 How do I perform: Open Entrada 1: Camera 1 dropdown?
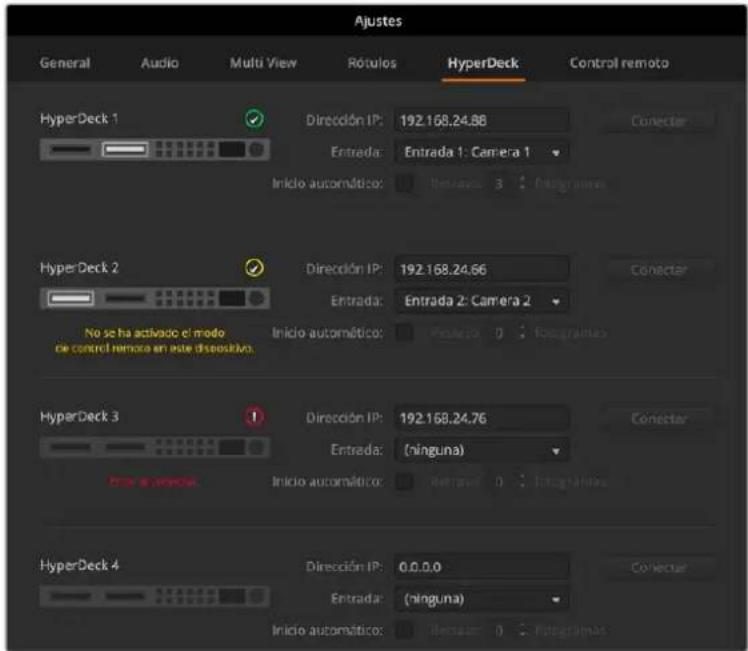coord(481,153)
